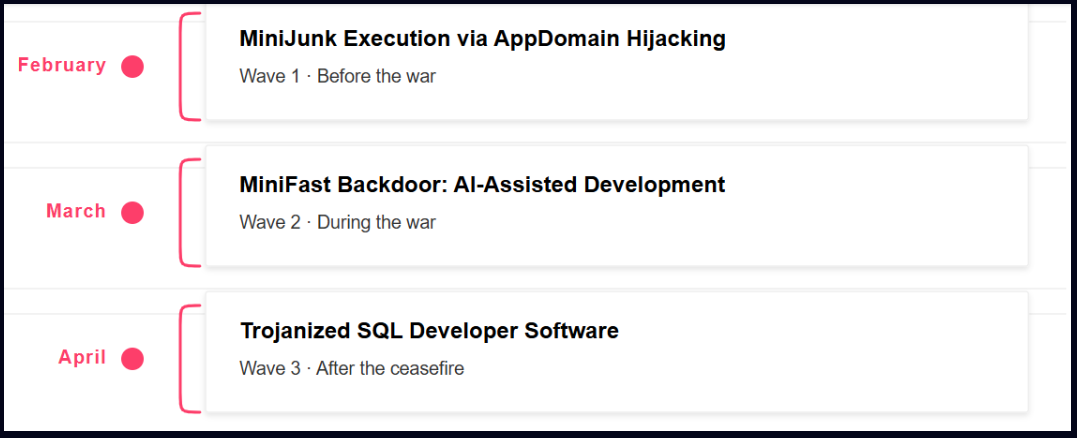Open MiniJunk Execution via AppDomain Hijacking title

tap(482, 39)
